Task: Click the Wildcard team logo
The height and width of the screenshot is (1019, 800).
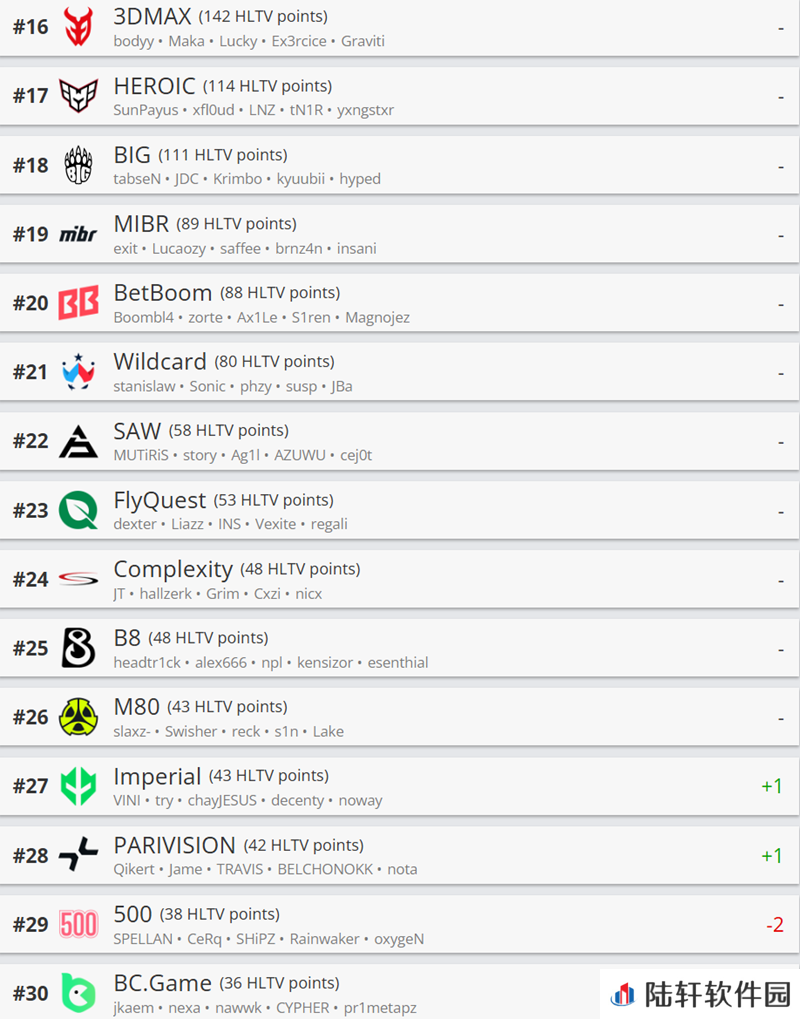Action: [x=78, y=372]
